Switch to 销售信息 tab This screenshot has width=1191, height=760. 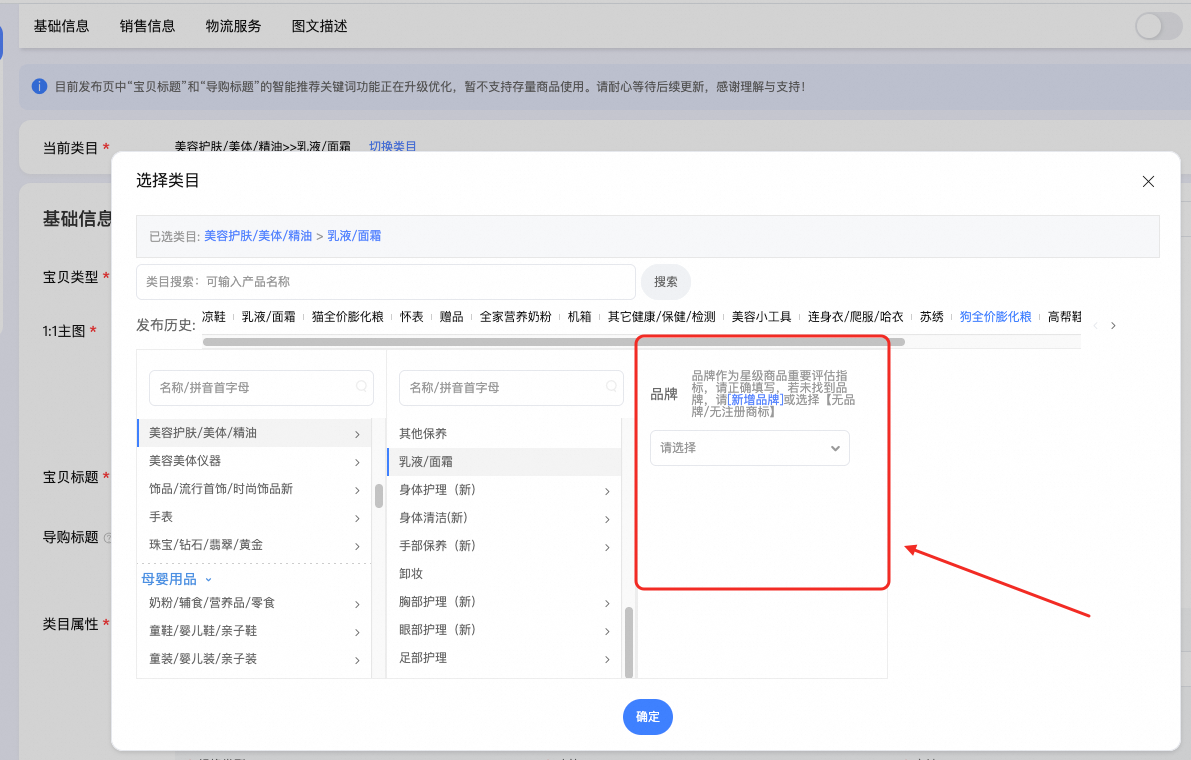[x=147, y=27]
